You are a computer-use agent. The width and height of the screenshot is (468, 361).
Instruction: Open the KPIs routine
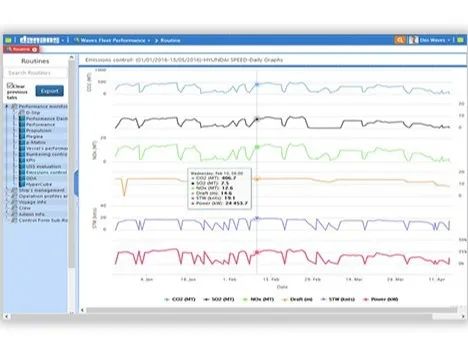31,160
